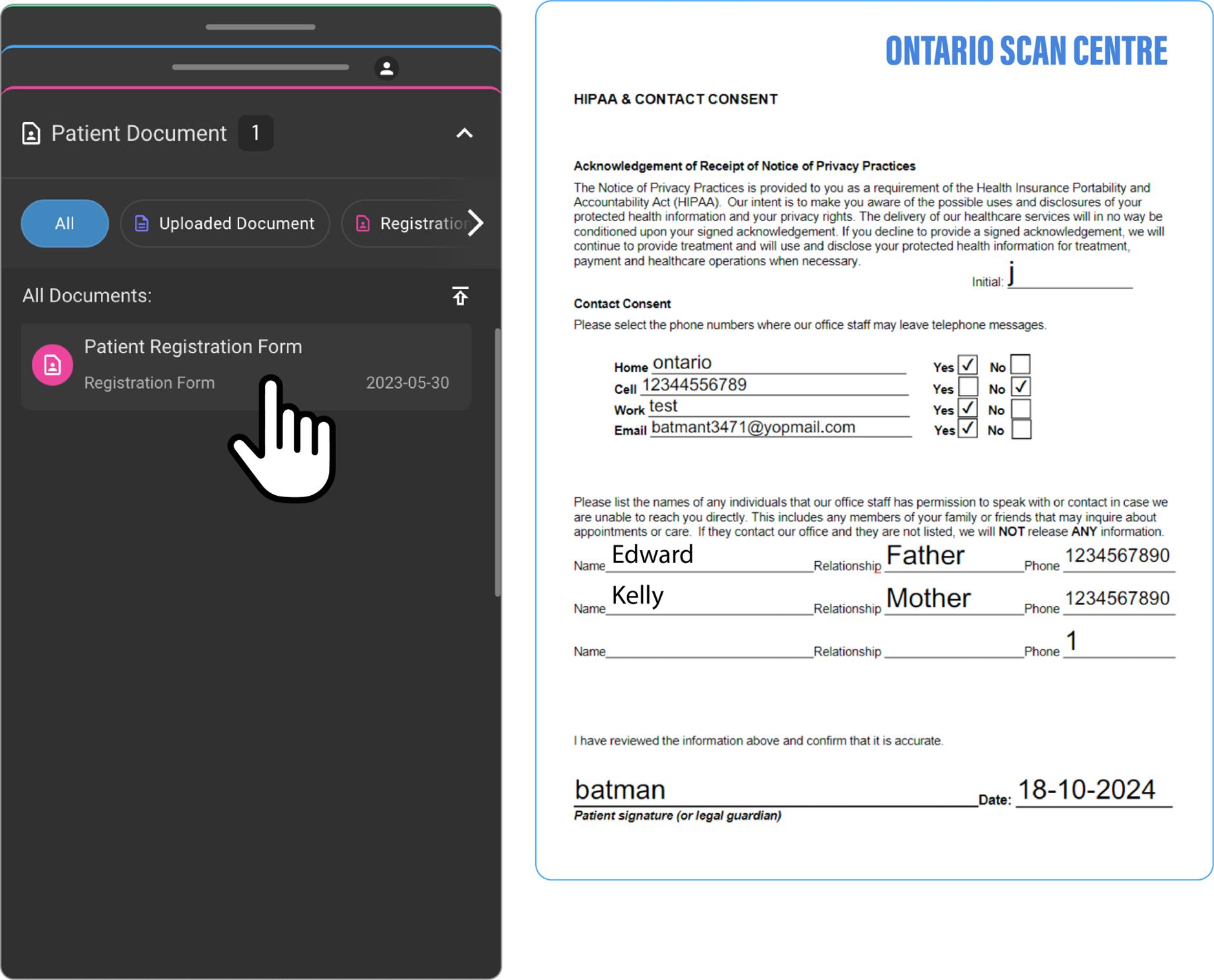1214x980 pixels.
Task: Open the Patient Registration Form entry
Action: pyautogui.click(x=246, y=366)
